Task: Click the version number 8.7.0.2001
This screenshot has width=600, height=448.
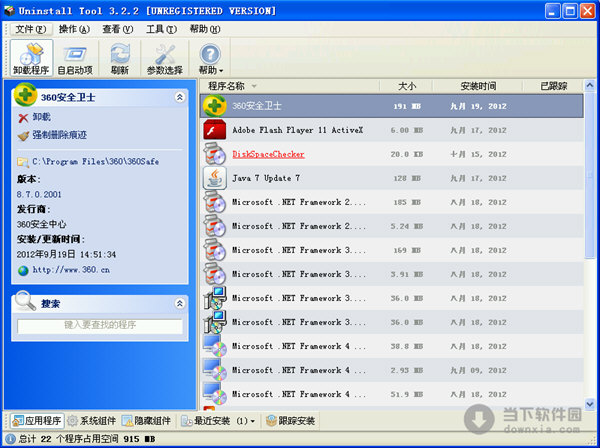Action: [39, 194]
